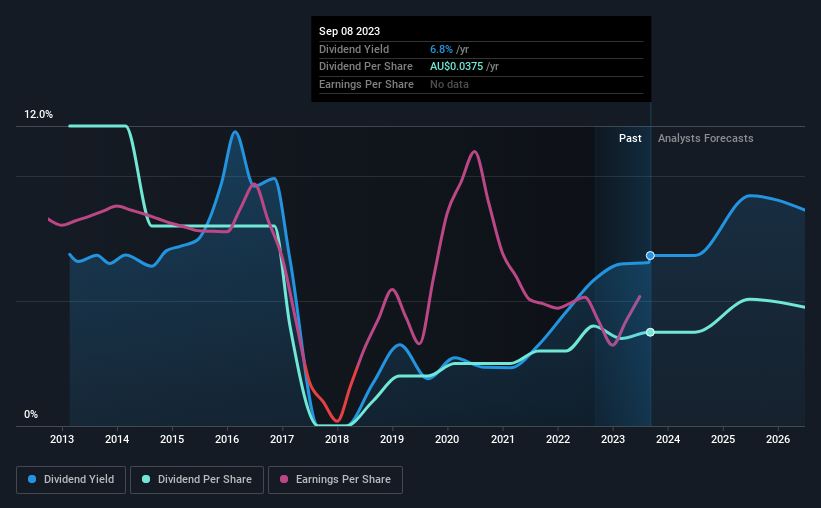This screenshot has width=821, height=508.
Task: Click the teal Dividend Per Share legend dot
Action: [x=146, y=479]
